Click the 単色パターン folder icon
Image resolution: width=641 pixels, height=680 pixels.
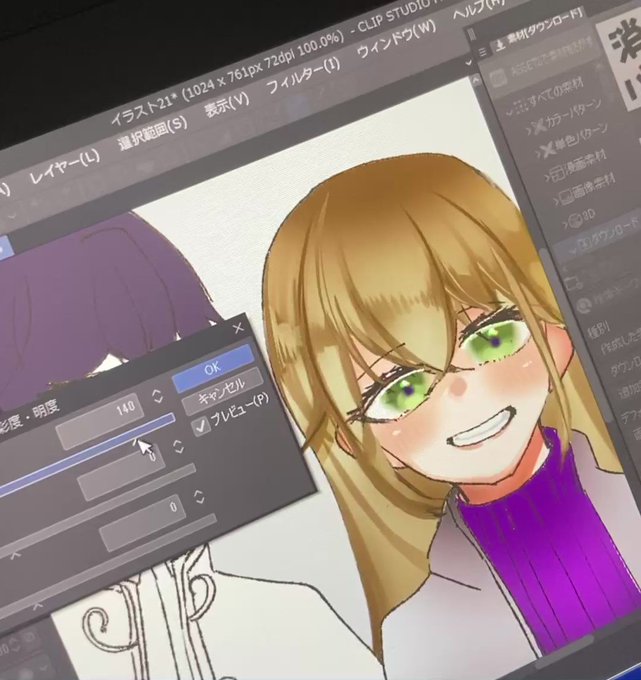point(549,149)
